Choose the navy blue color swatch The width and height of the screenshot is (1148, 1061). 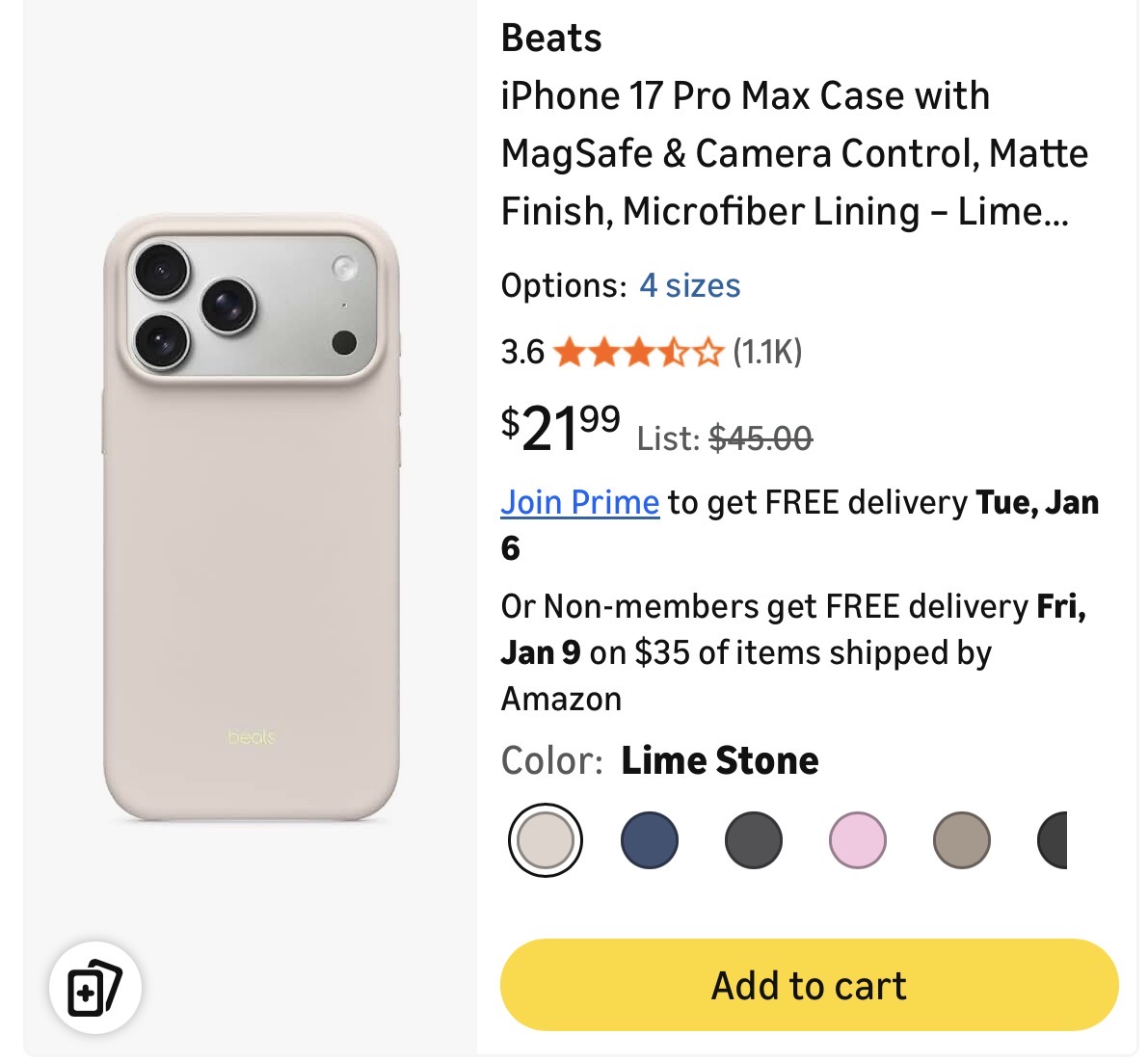(650, 839)
